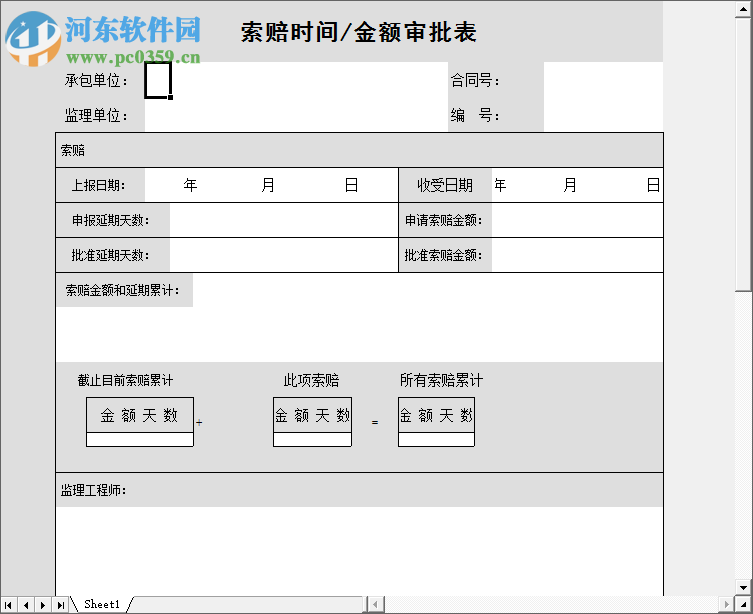Click the blank cell next to 合同号
This screenshot has height=614, width=753.
[x=603, y=80]
